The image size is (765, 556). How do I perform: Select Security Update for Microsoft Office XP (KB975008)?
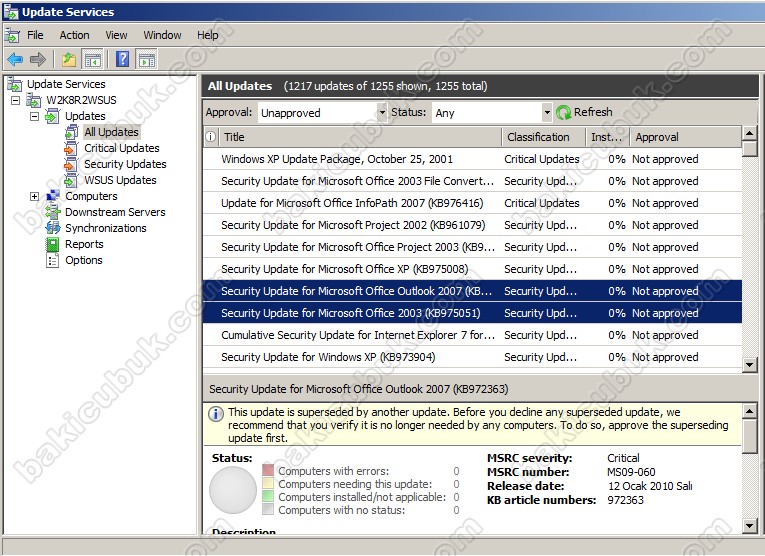tap(472, 269)
